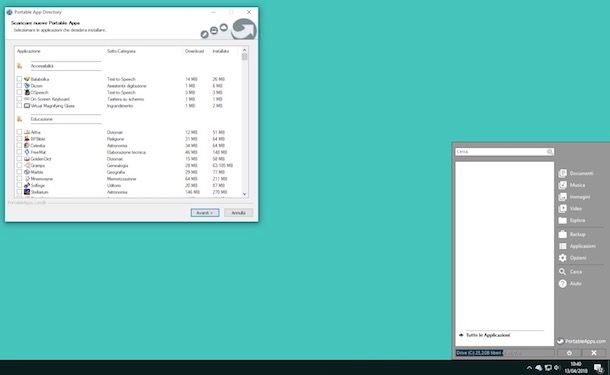Tick the Dicom checkbox
The image size is (610, 375).
[x=19, y=86]
